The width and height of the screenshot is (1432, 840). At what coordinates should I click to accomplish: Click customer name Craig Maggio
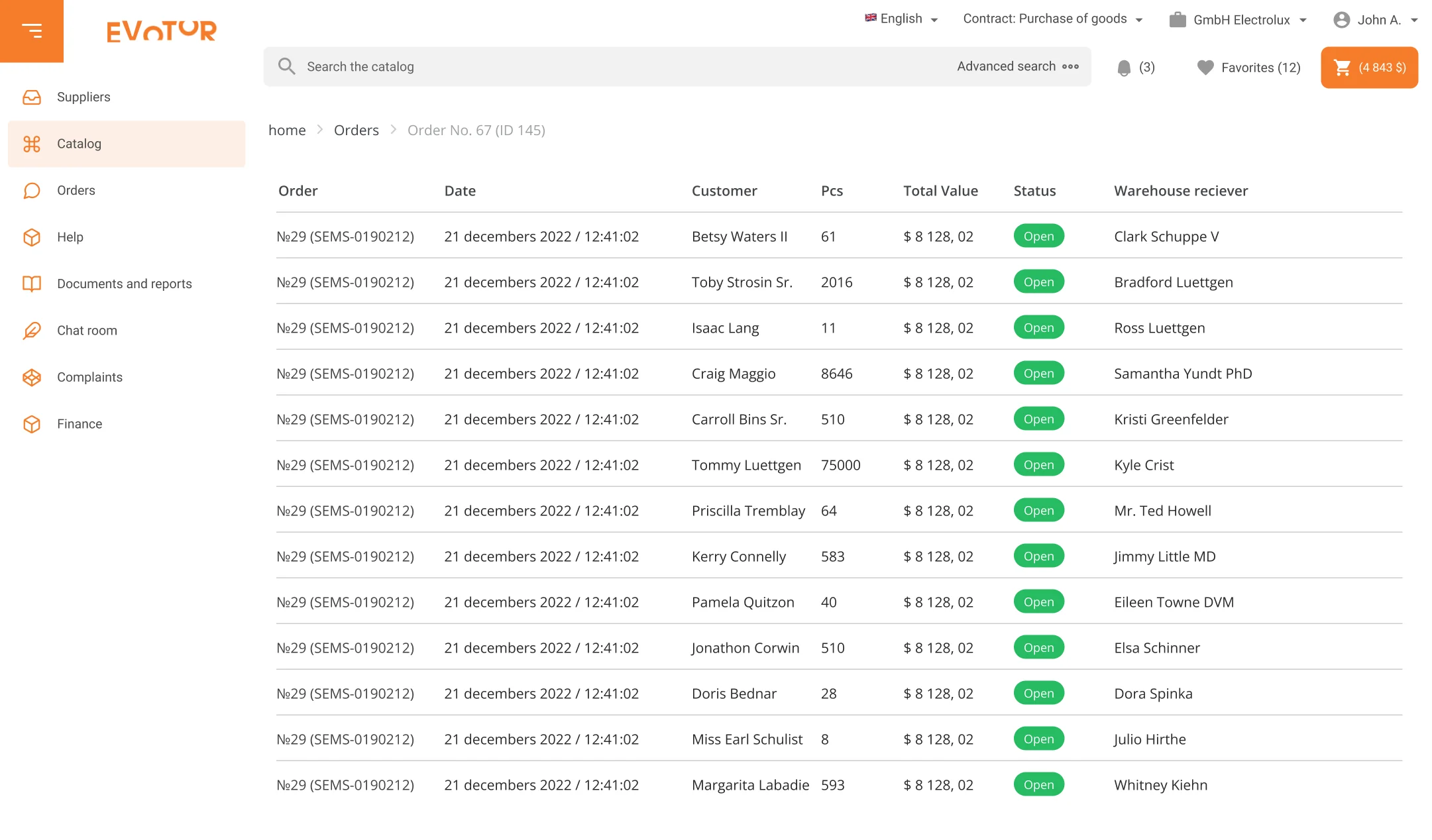tap(734, 374)
